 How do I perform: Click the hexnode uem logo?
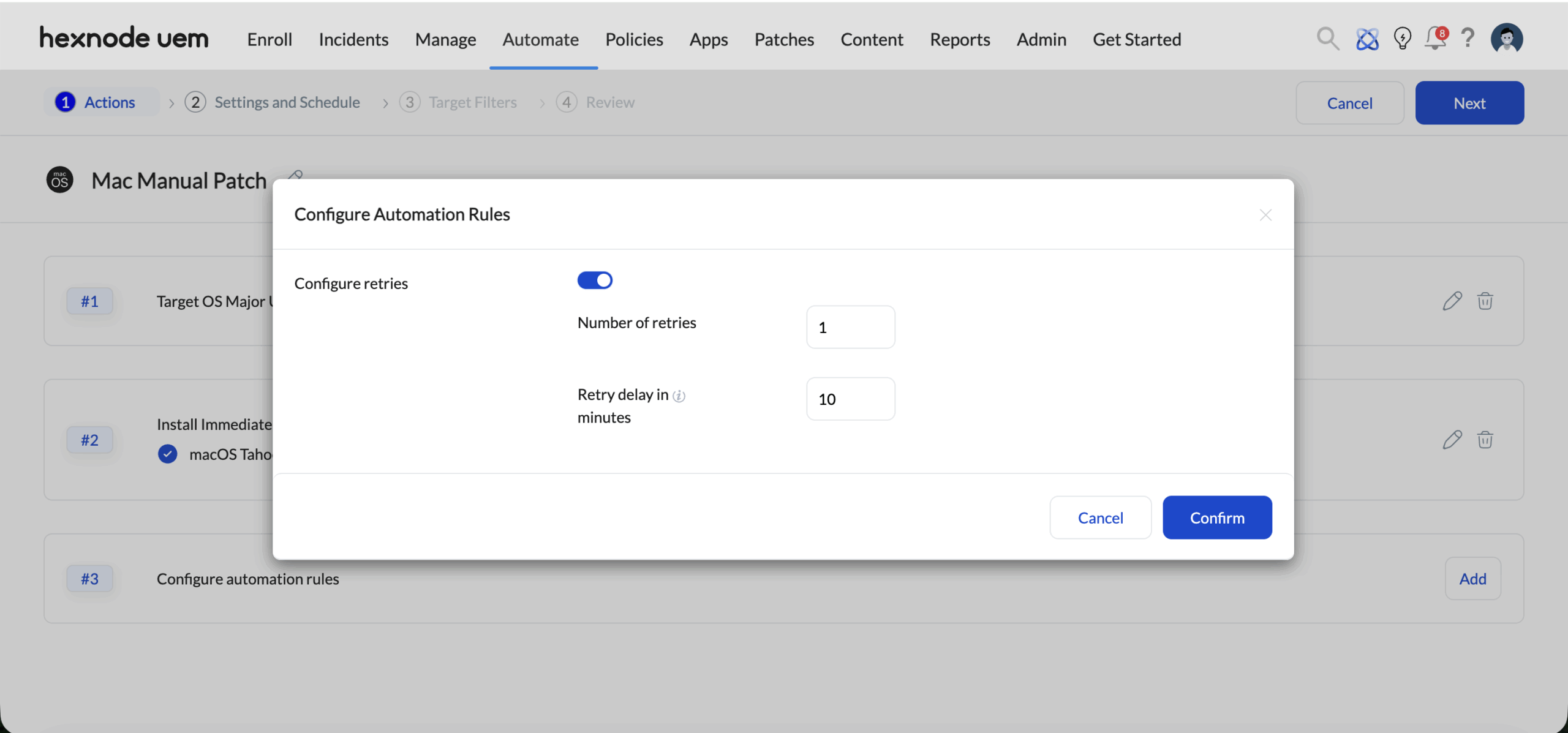[x=124, y=38]
